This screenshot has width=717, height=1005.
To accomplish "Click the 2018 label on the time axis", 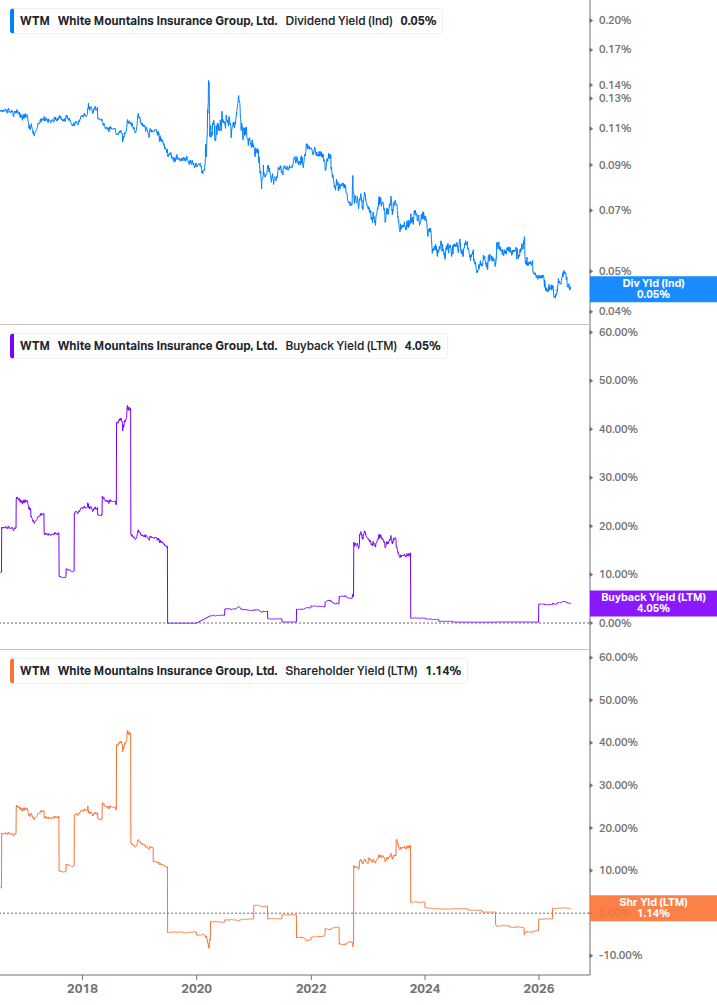I will point(83,988).
